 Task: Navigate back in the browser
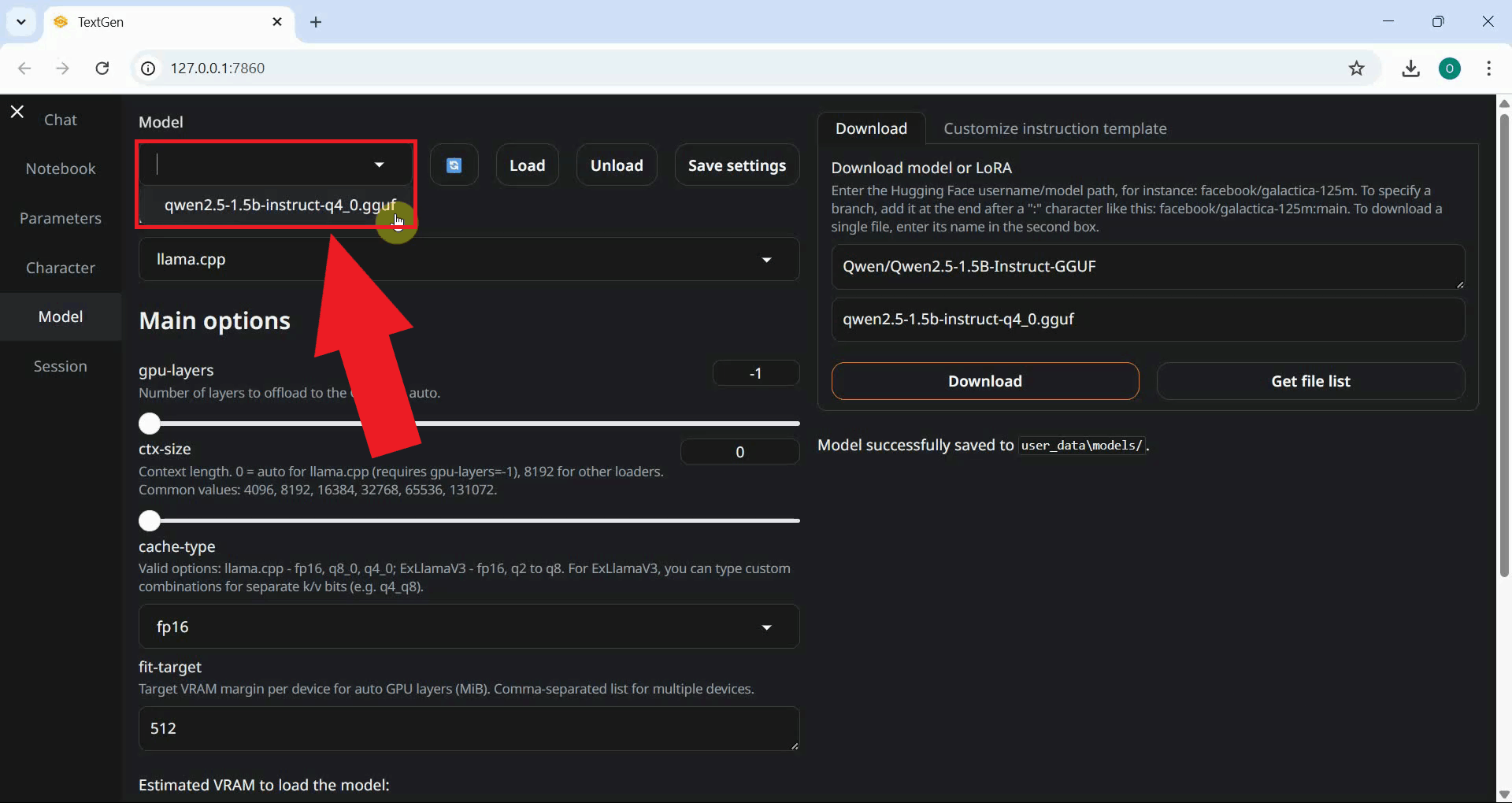click(x=24, y=68)
